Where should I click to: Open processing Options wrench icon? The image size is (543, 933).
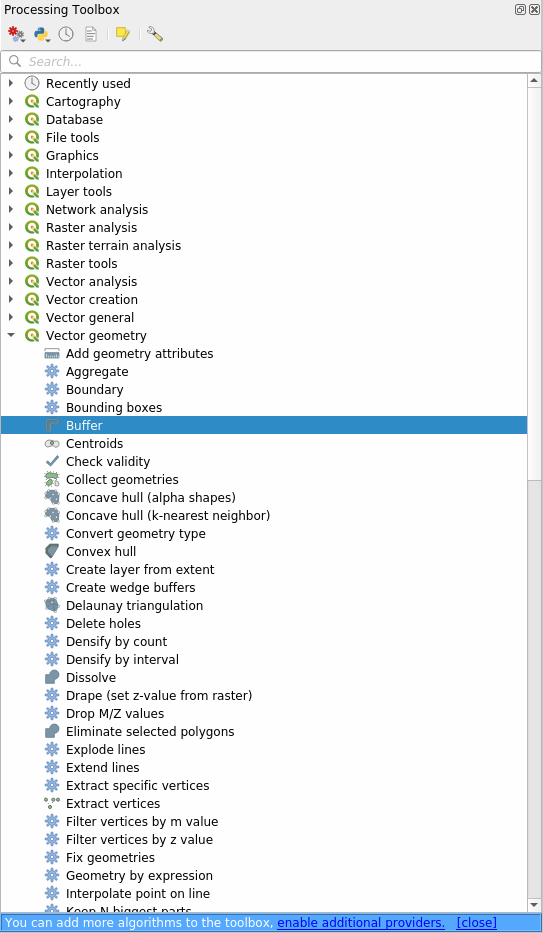pyautogui.click(x=155, y=34)
